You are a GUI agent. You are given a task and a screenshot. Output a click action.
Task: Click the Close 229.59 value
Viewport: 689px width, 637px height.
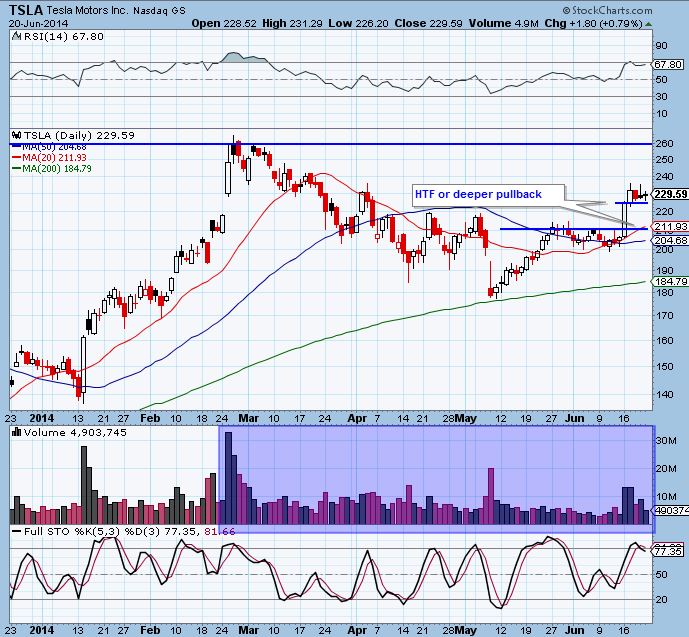coord(428,23)
